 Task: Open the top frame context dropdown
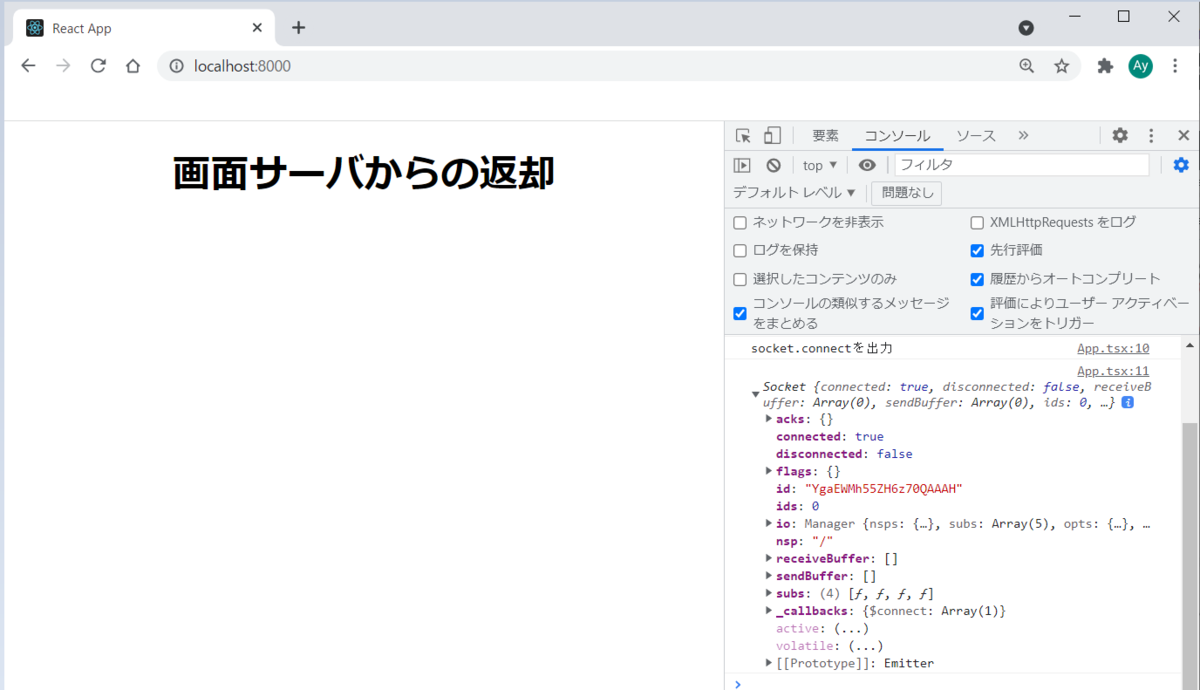[818, 164]
